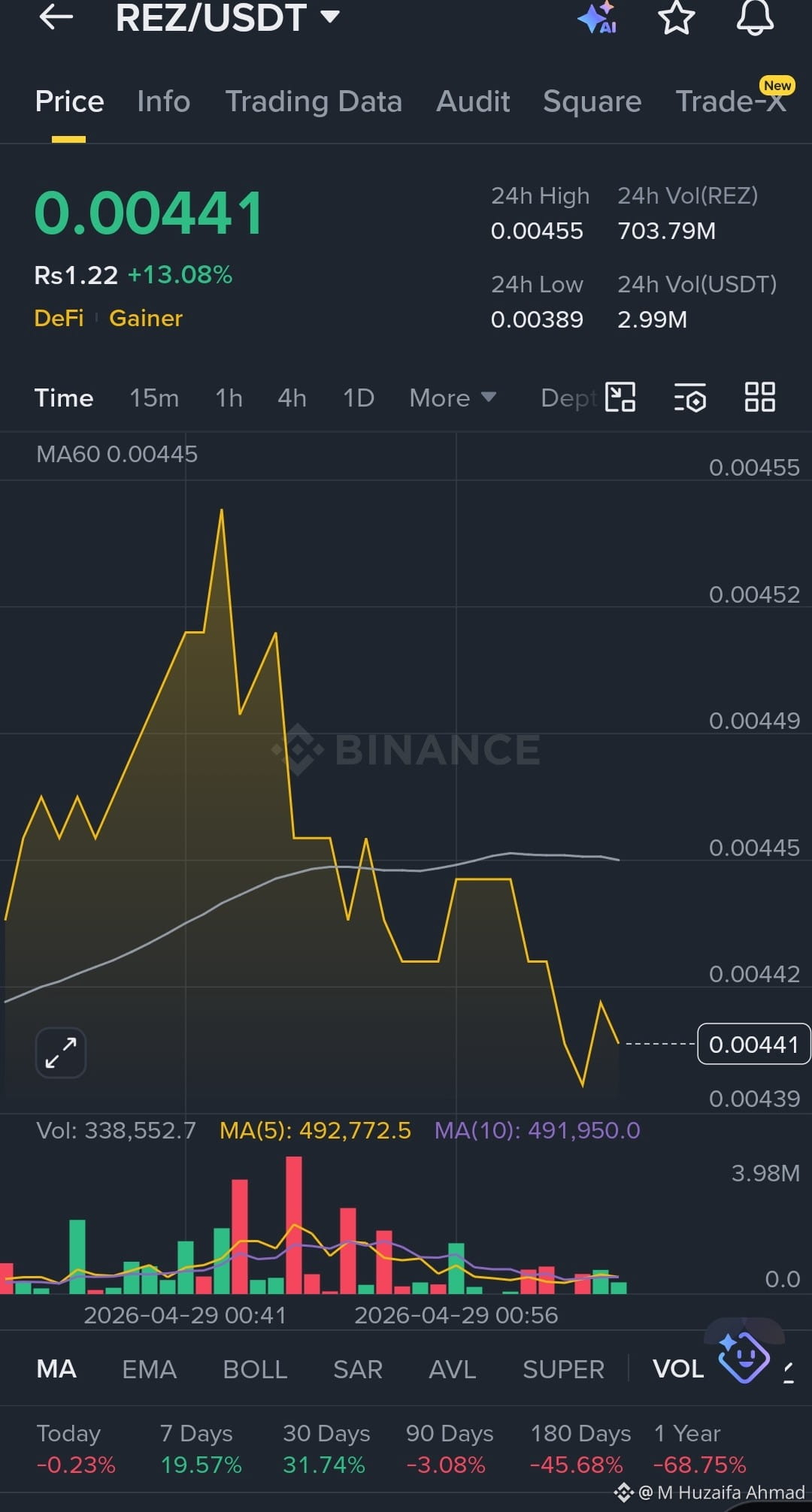The height and width of the screenshot is (1512, 812).
Task: Tap the 24h Vol(USDT) 2.99M value
Action: click(652, 319)
